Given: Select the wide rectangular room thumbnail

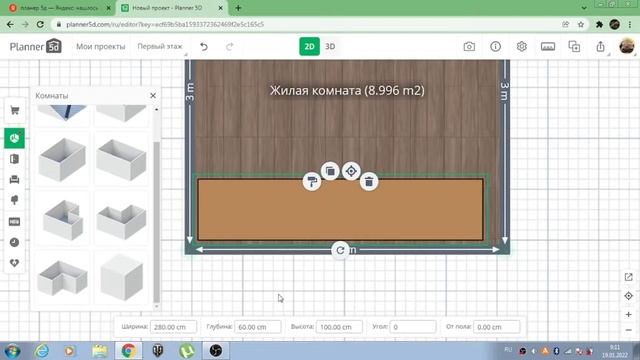Looking at the screenshot, I should click(x=121, y=159).
